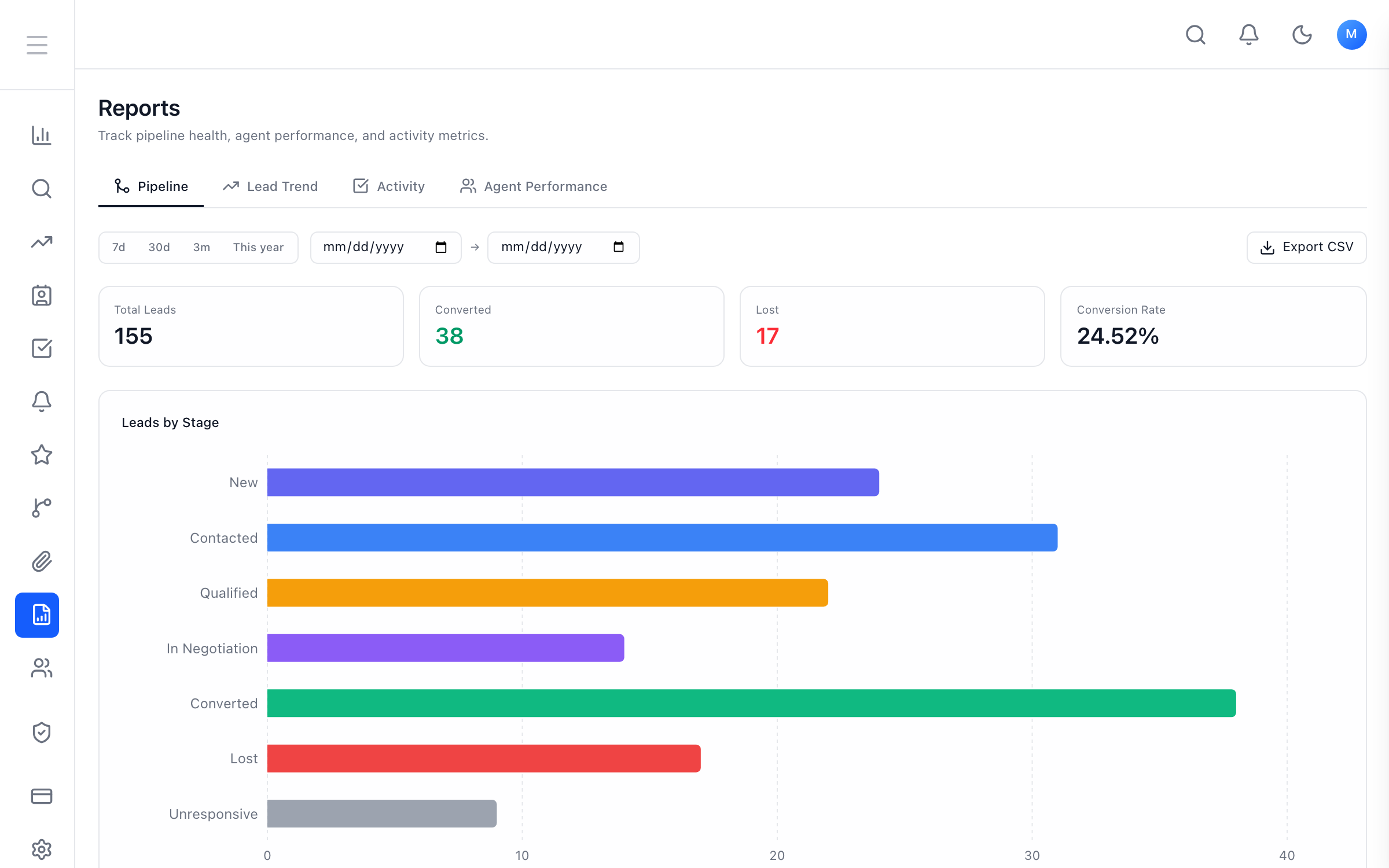
Task: Open the users team sidebar icon
Action: coord(42,668)
